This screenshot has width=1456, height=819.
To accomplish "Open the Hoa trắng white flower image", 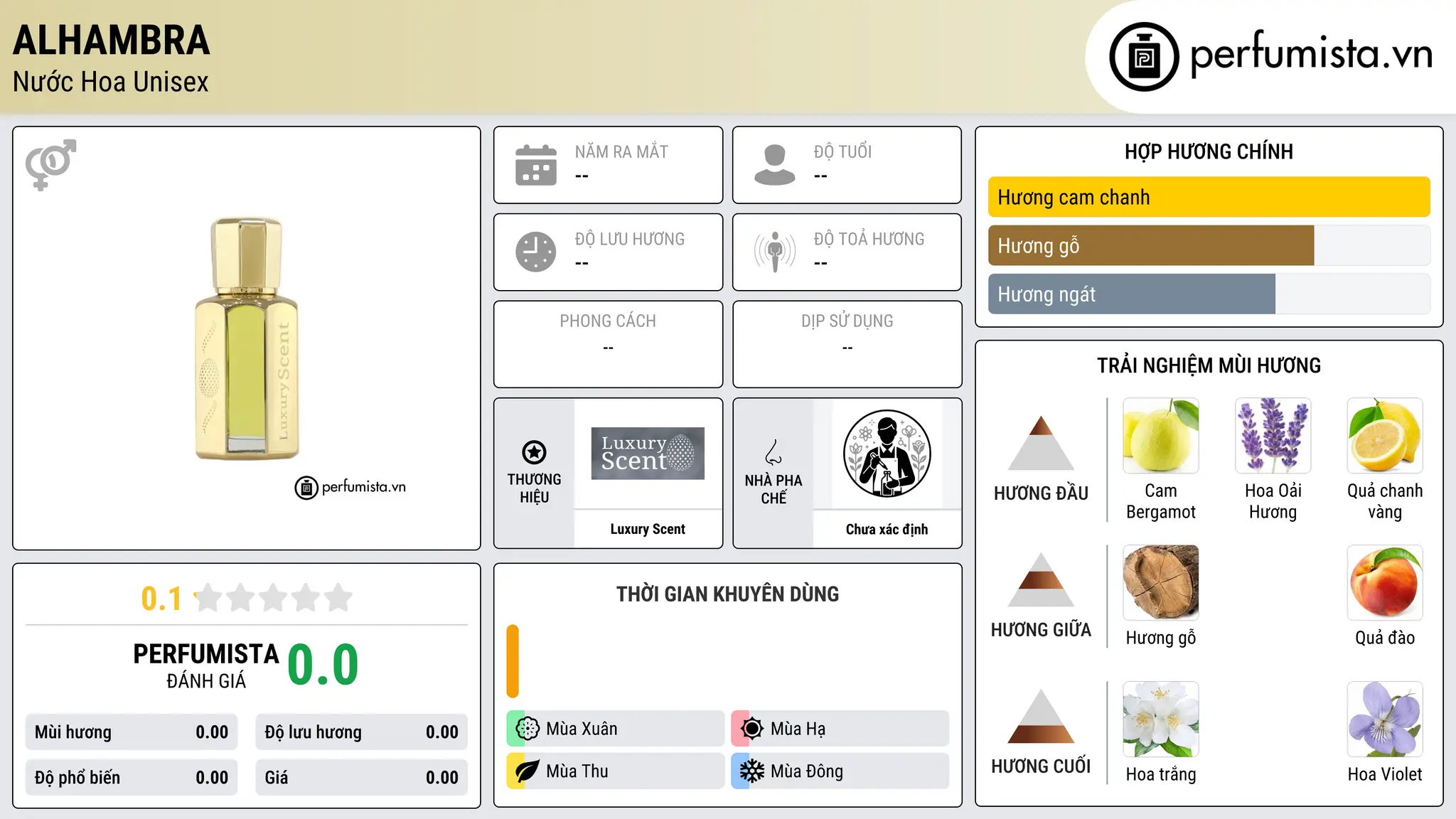I will 1161,719.
